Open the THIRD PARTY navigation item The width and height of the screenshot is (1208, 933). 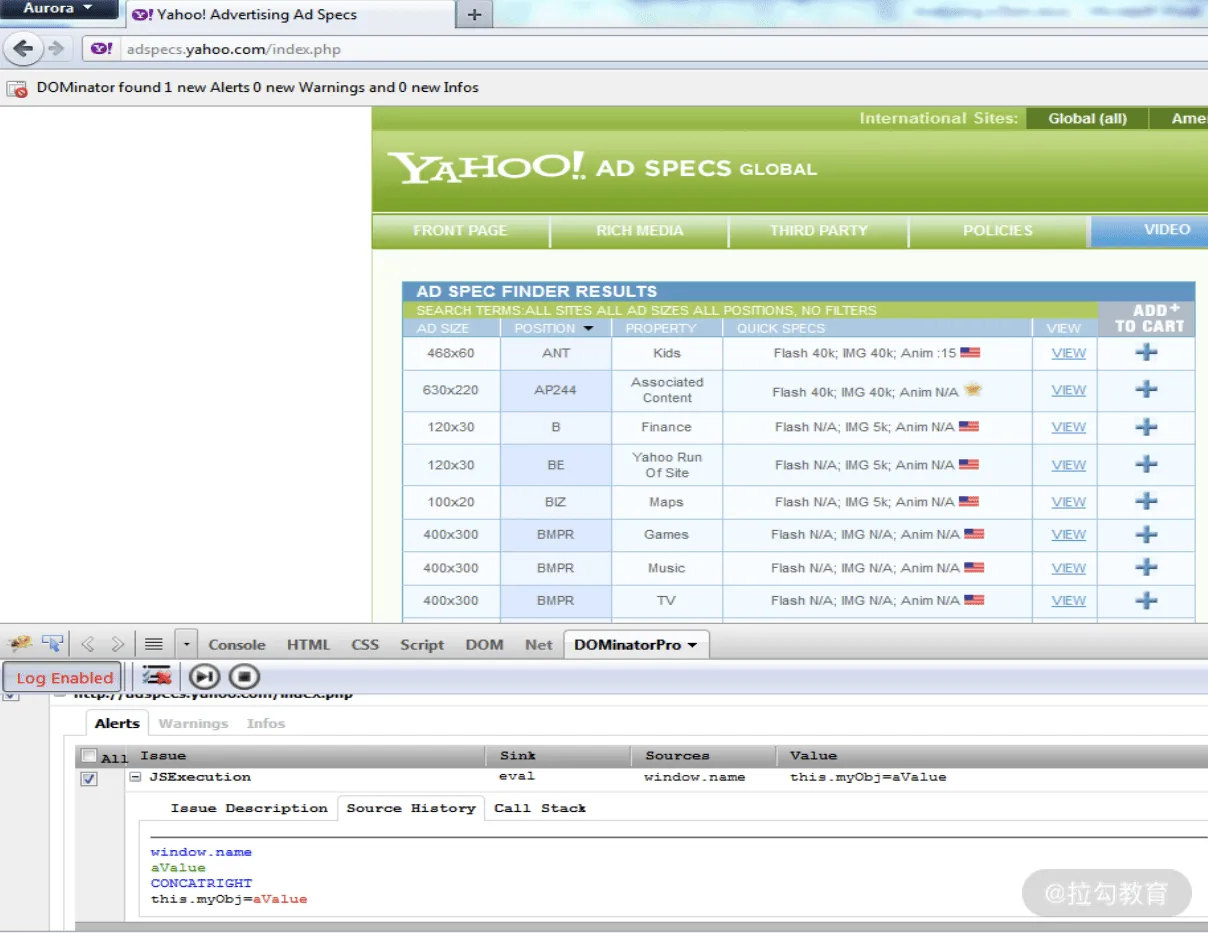819,230
